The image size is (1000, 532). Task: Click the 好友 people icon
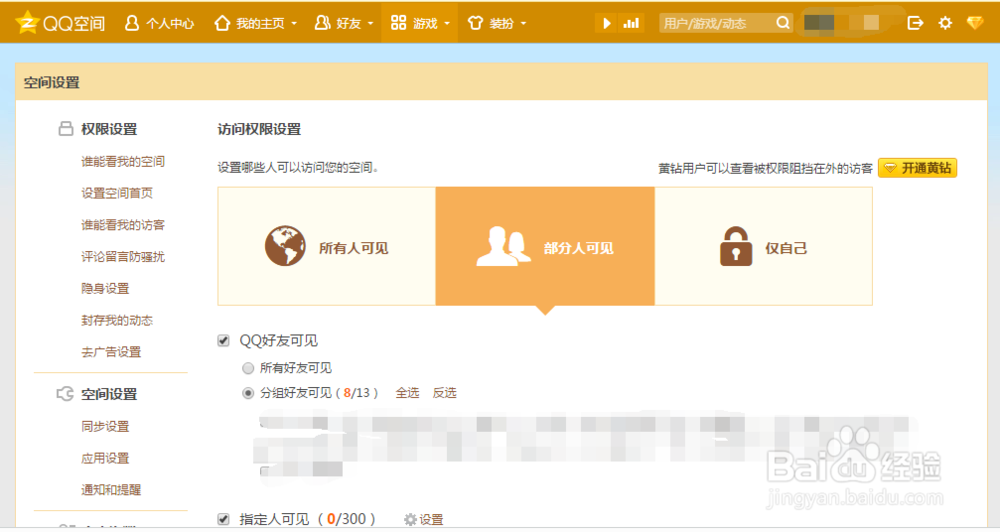323,23
